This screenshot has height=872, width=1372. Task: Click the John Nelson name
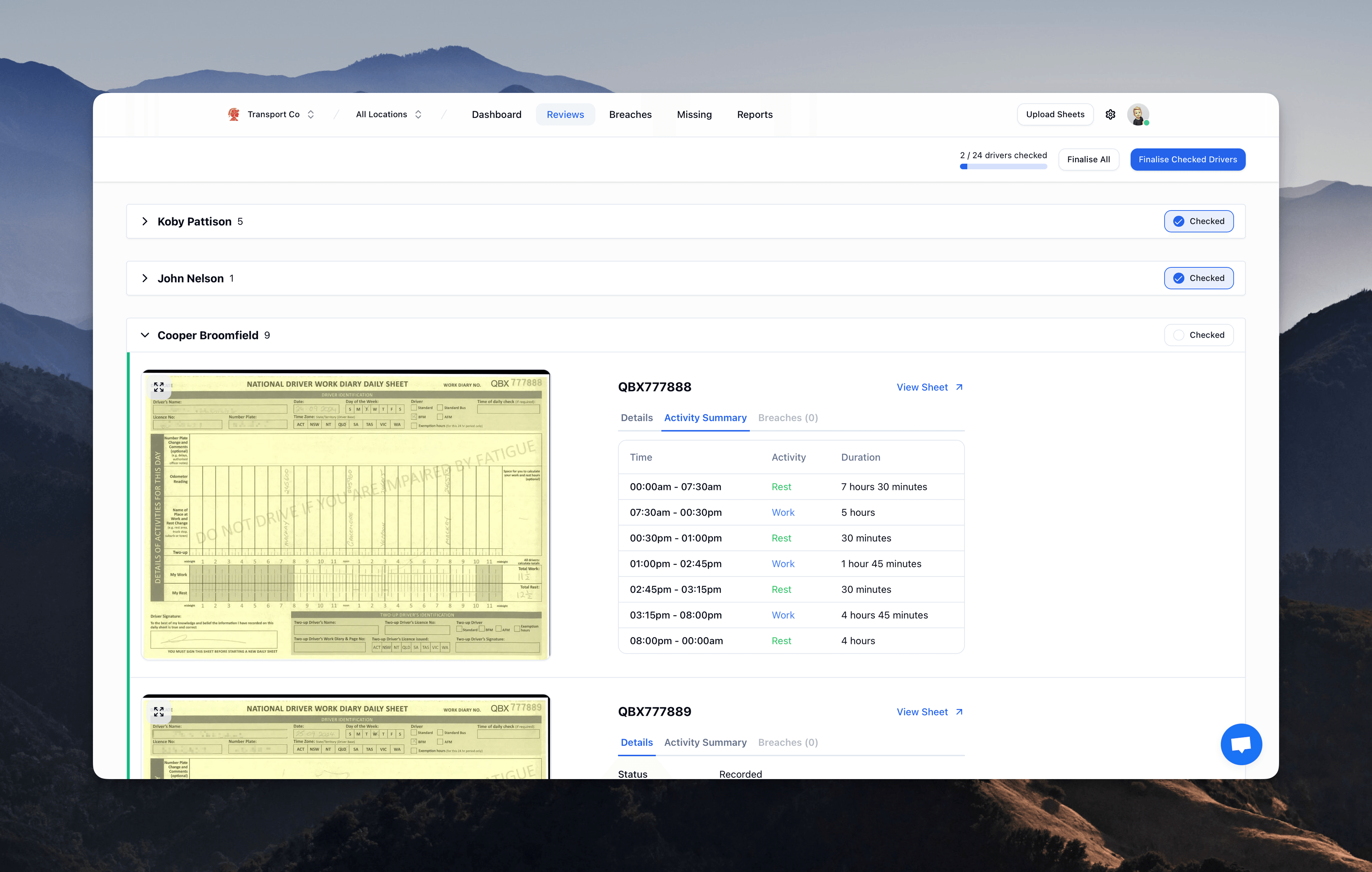click(x=190, y=278)
